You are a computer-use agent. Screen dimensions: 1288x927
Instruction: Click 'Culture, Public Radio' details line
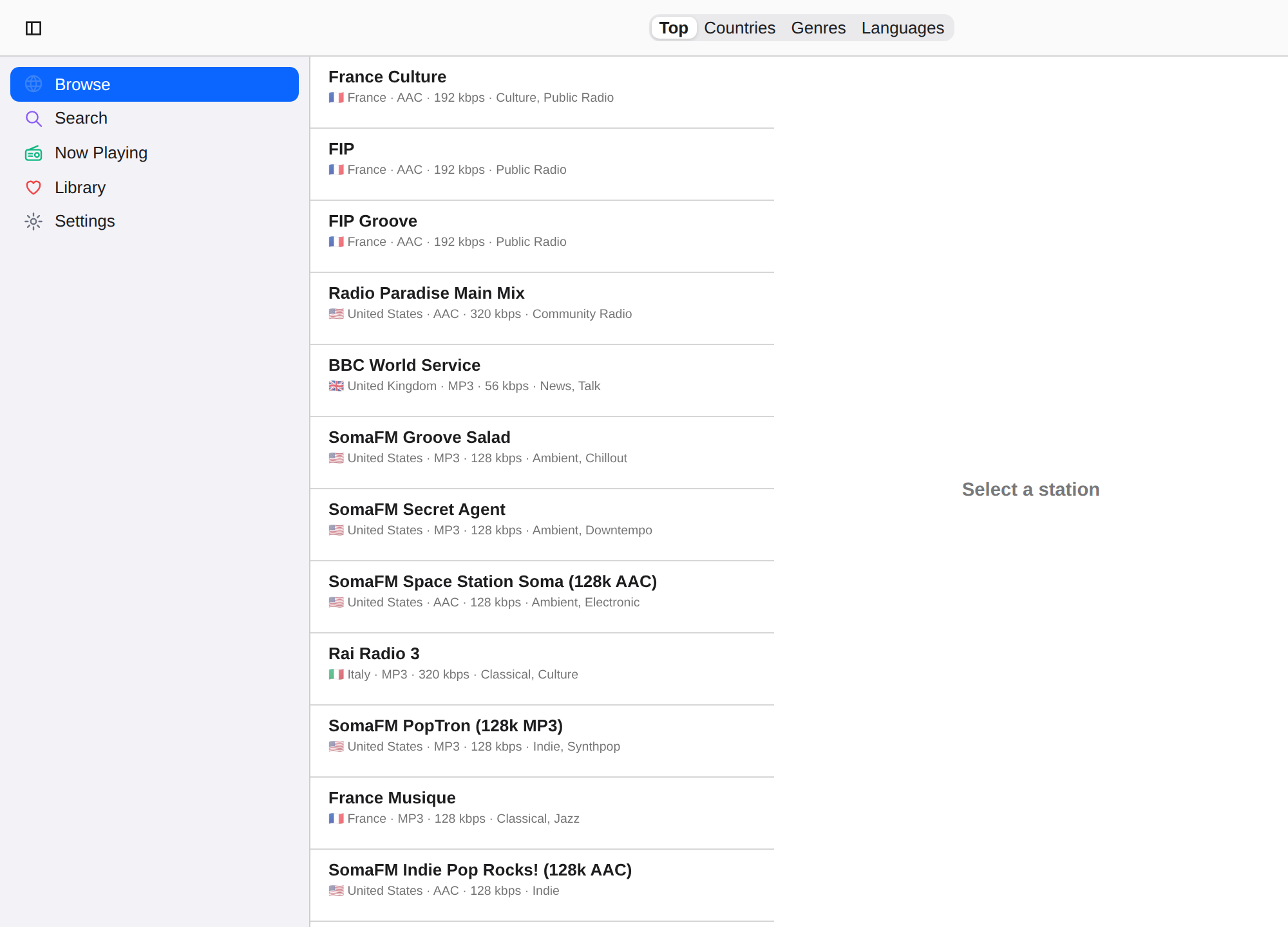(x=471, y=98)
